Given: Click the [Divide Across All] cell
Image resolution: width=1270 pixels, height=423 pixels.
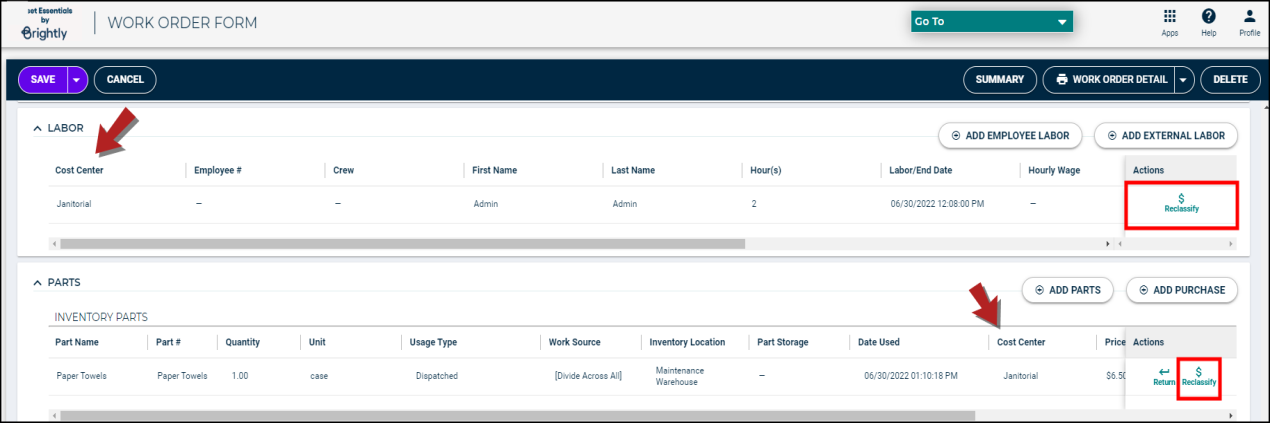Looking at the screenshot, I should [x=588, y=377].
